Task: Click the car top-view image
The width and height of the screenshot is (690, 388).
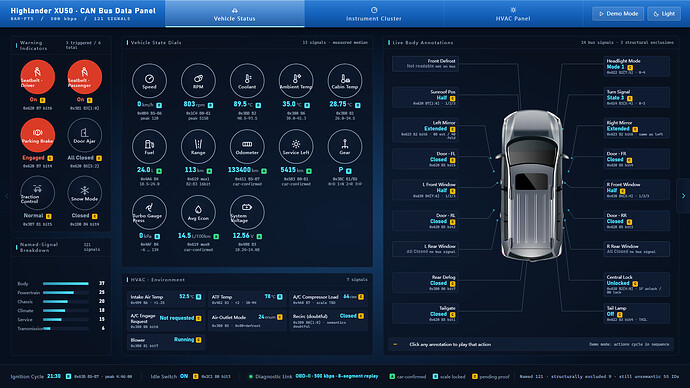Action: [532, 185]
